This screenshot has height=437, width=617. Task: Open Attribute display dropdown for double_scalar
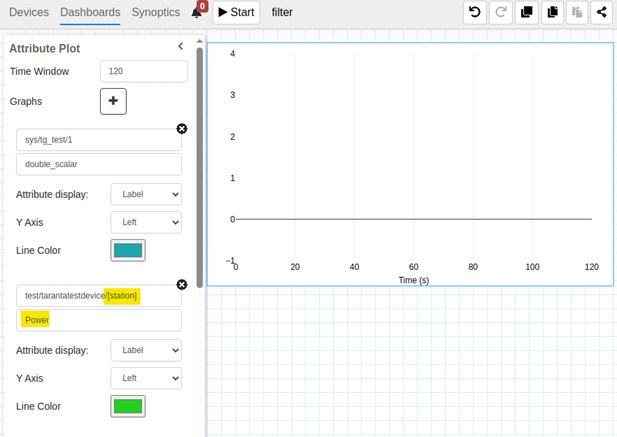[x=146, y=194]
